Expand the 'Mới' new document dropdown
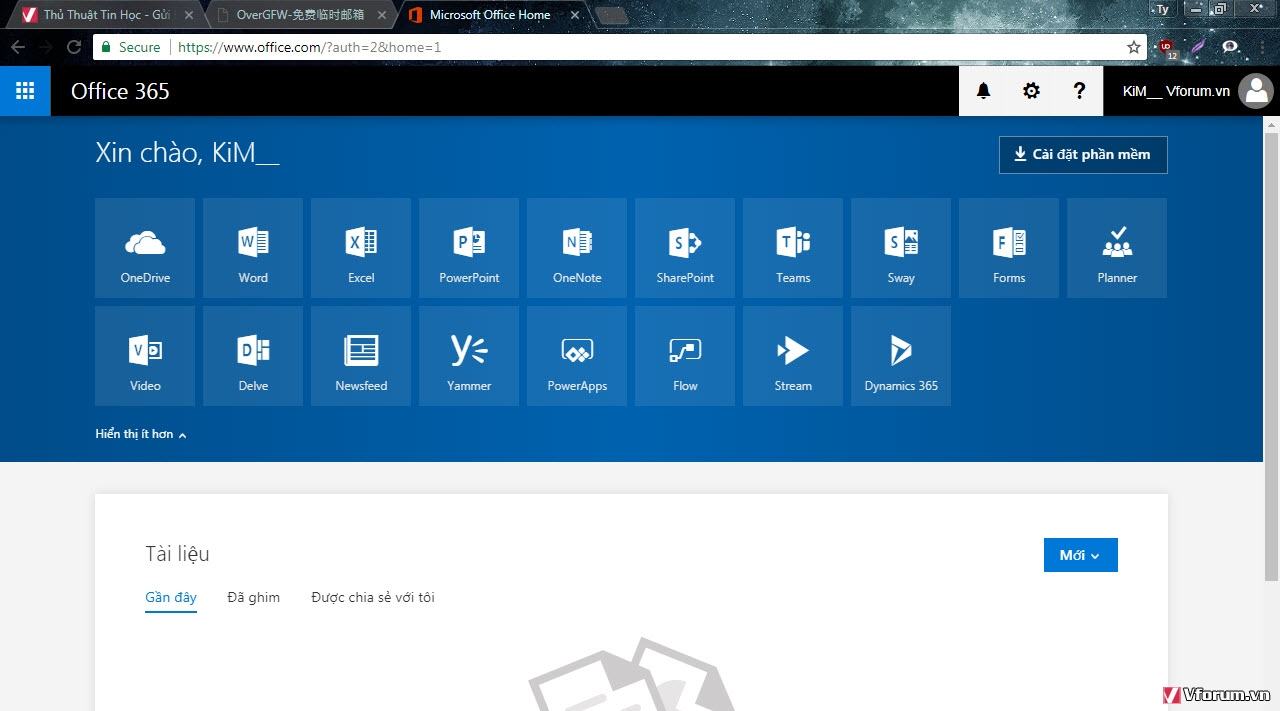The height and width of the screenshot is (711, 1280). (1080, 555)
